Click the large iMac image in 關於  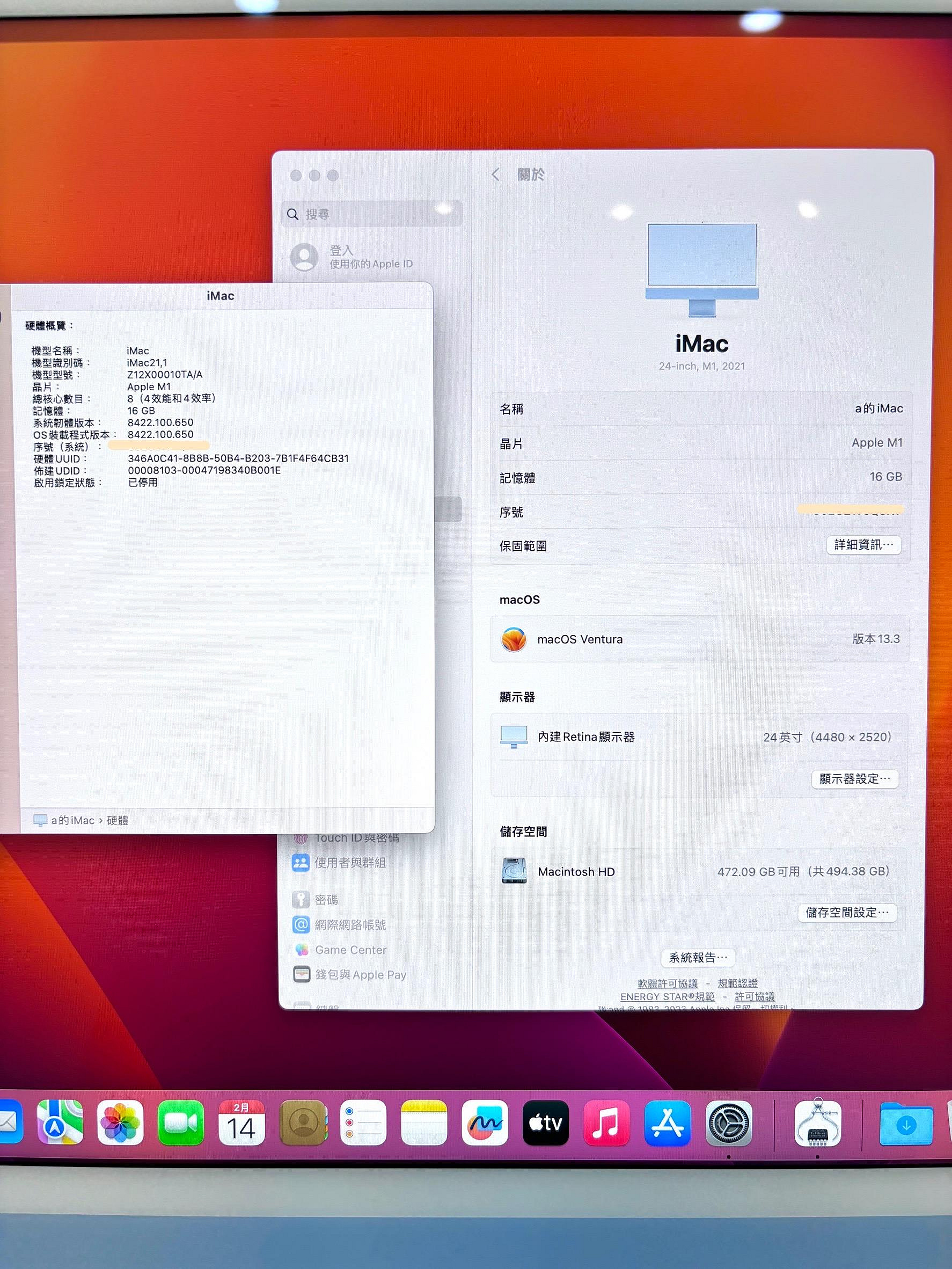(702, 269)
